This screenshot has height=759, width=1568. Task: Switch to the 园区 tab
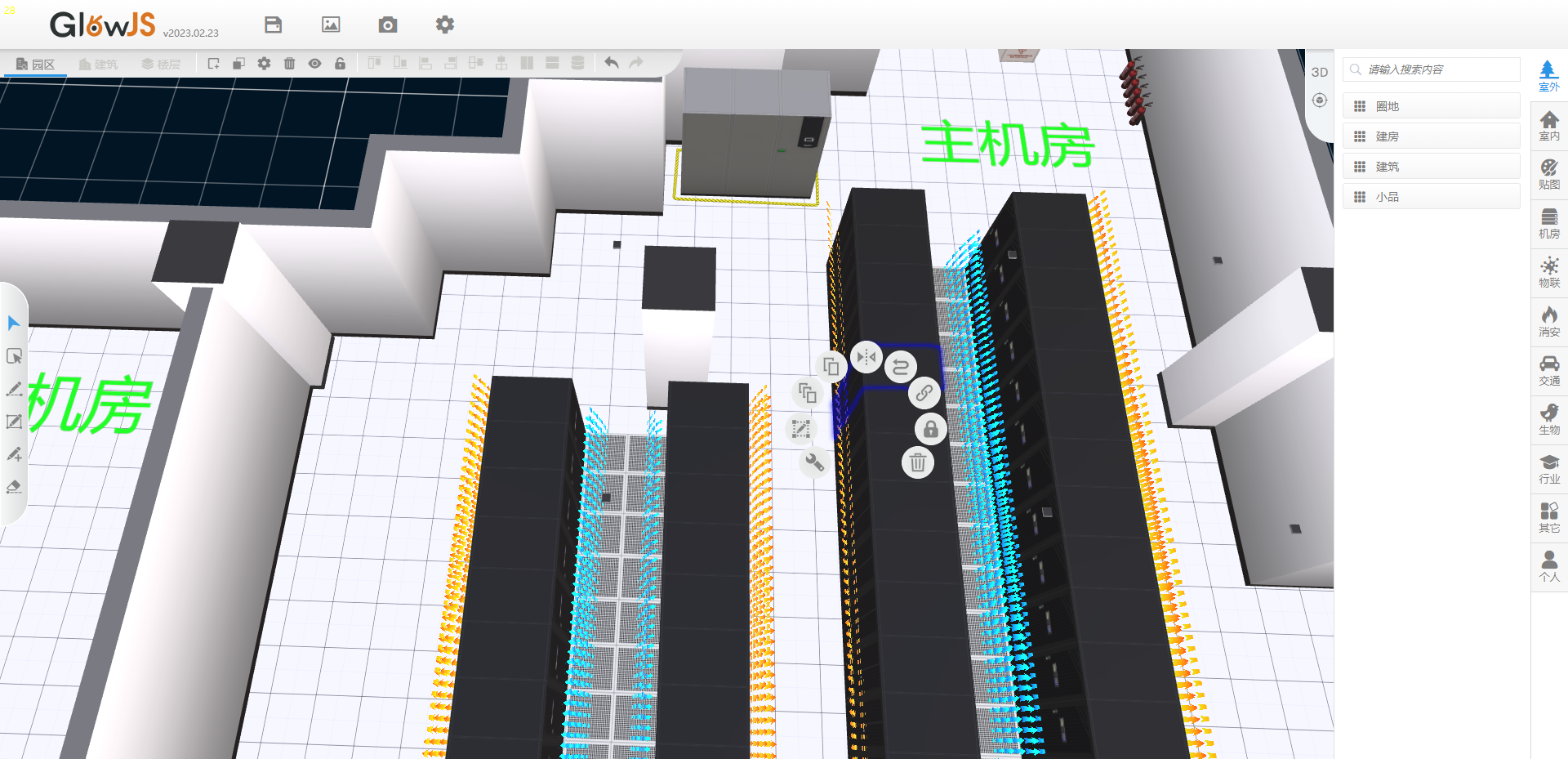(x=36, y=64)
